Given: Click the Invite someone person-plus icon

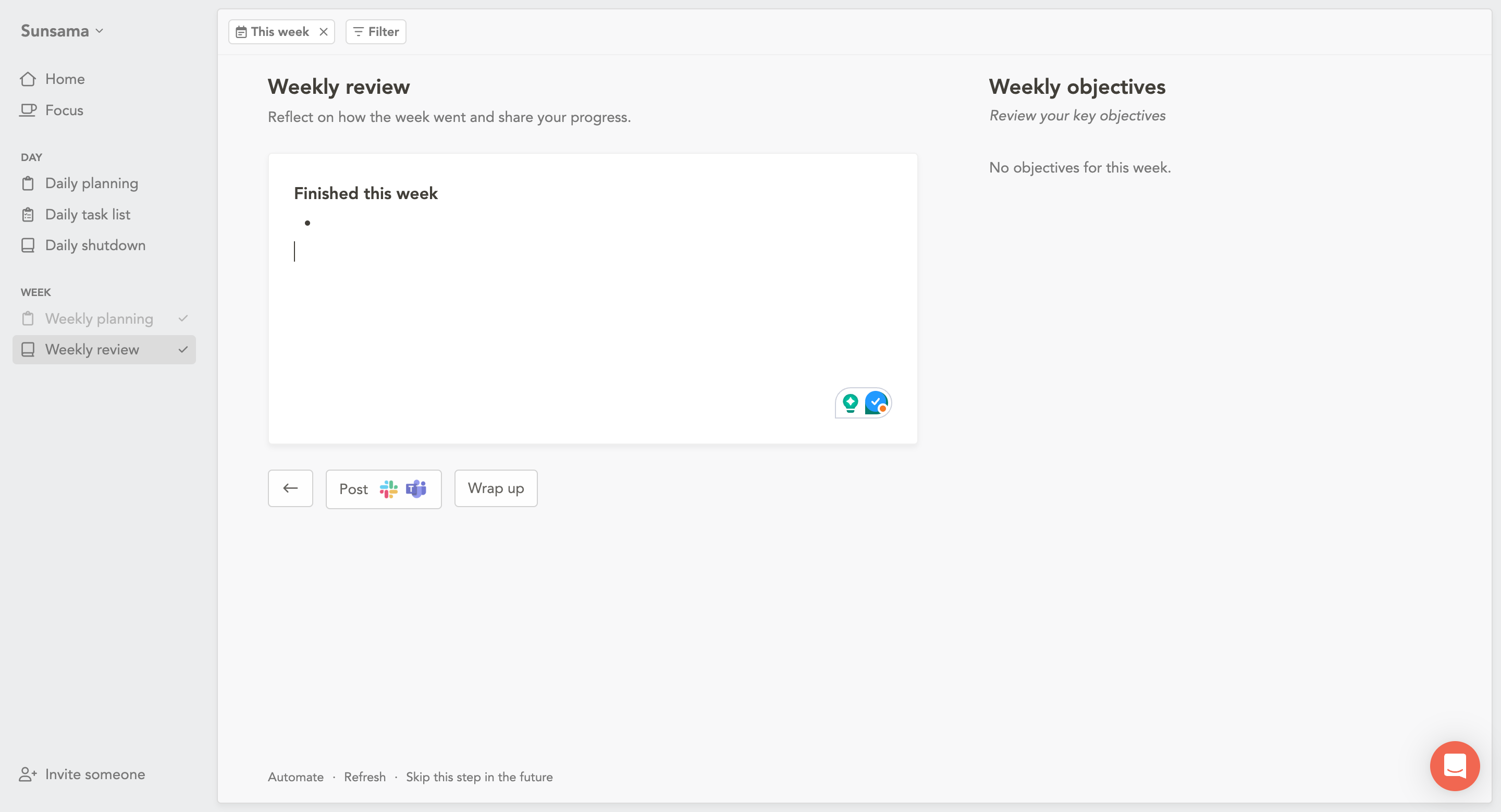Looking at the screenshot, I should click(x=28, y=774).
